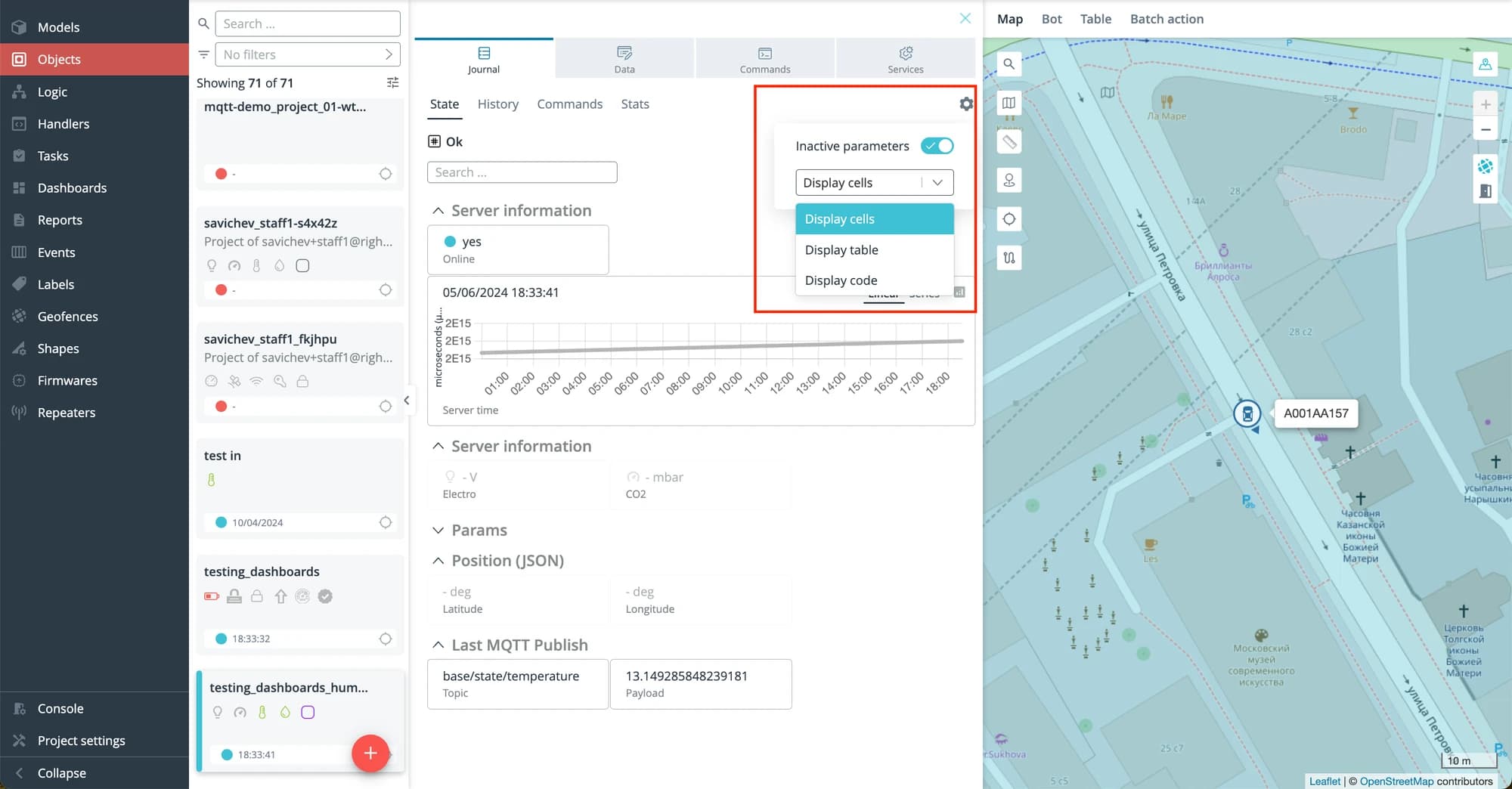Click the A001AA157 vehicle marker icon
This screenshot has width=1512, height=789.
coord(1247,413)
